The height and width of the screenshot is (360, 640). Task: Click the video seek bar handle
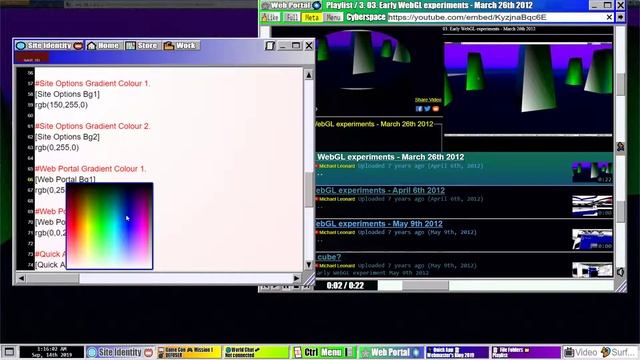[425, 285]
